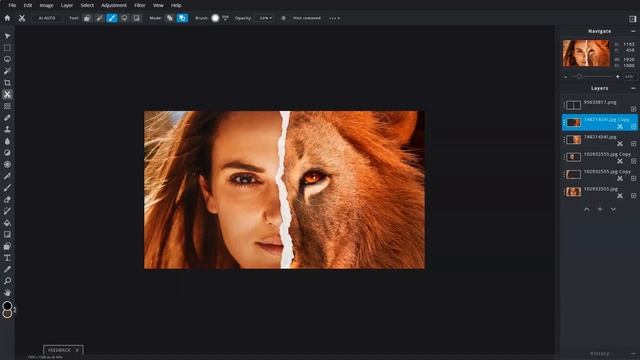
Task: Select the Lasso tool
Action: point(7,59)
